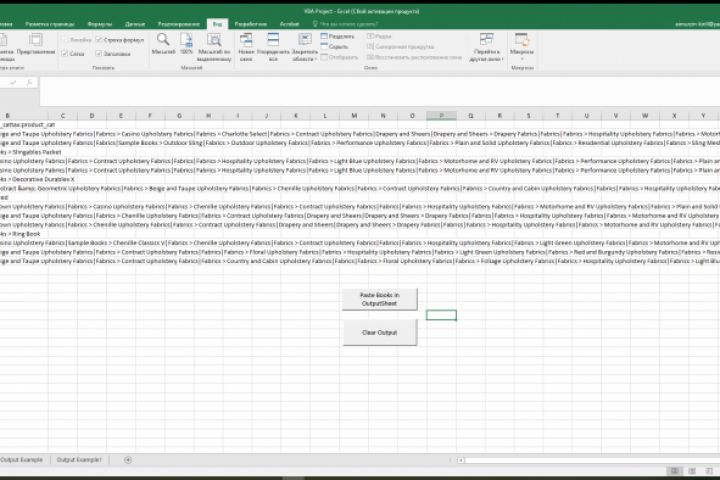Open the Macros (Макросы) dropdown
Image resolution: width=720 pixels, height=480 pixels.
tap(522, 46)
